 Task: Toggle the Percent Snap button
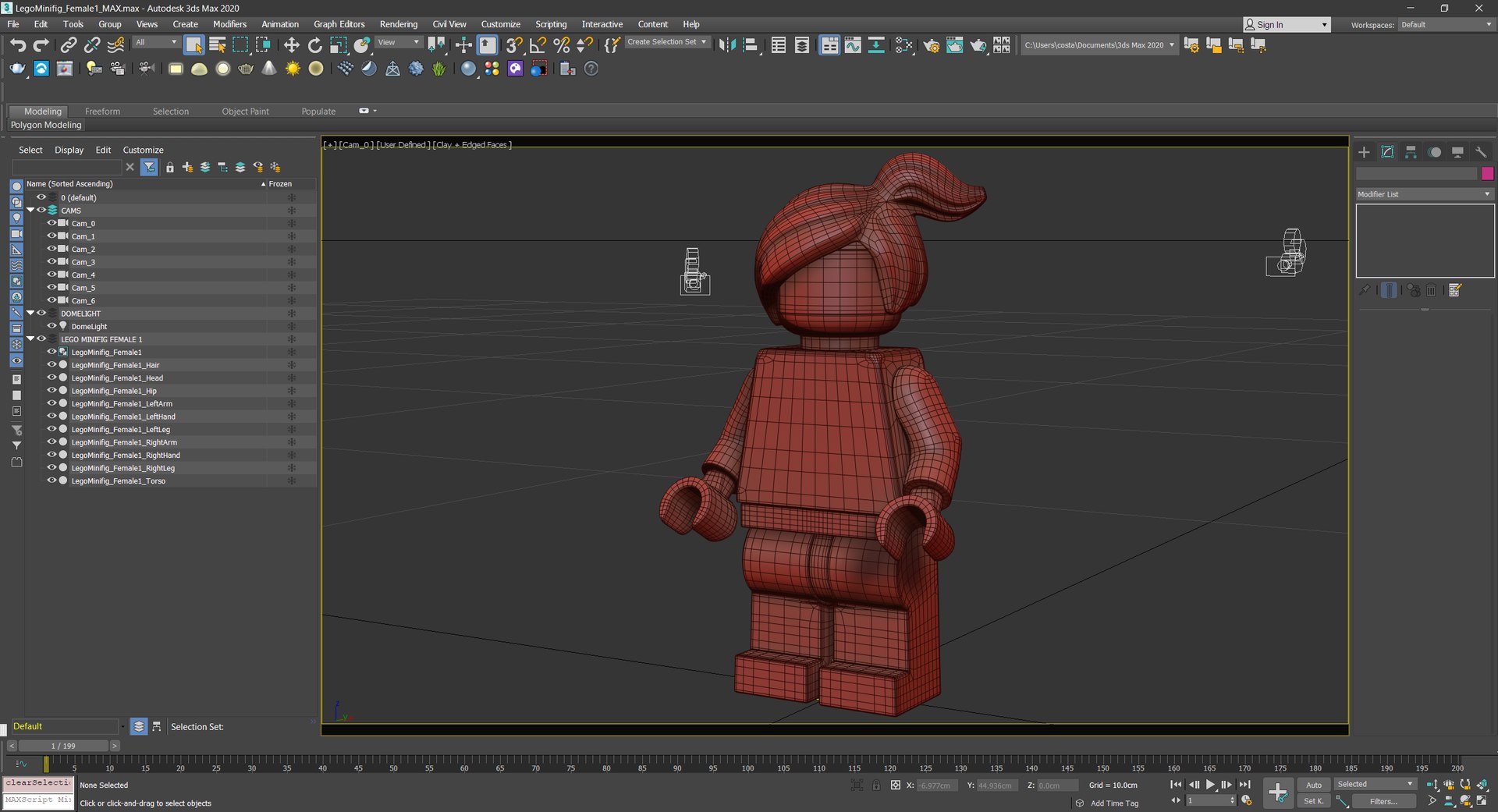click(561, 45)
